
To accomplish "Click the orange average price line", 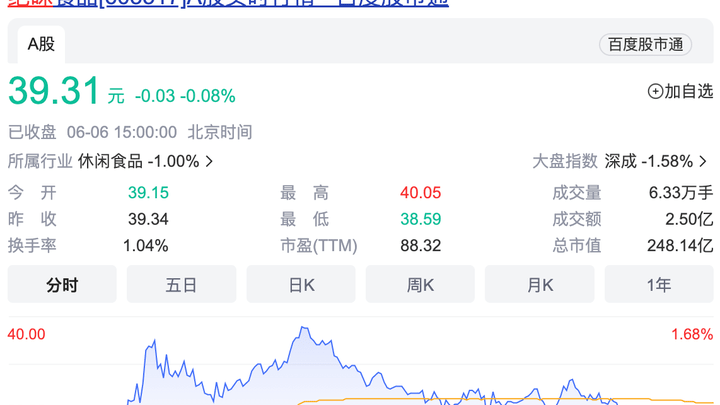I will click(505, 400).
